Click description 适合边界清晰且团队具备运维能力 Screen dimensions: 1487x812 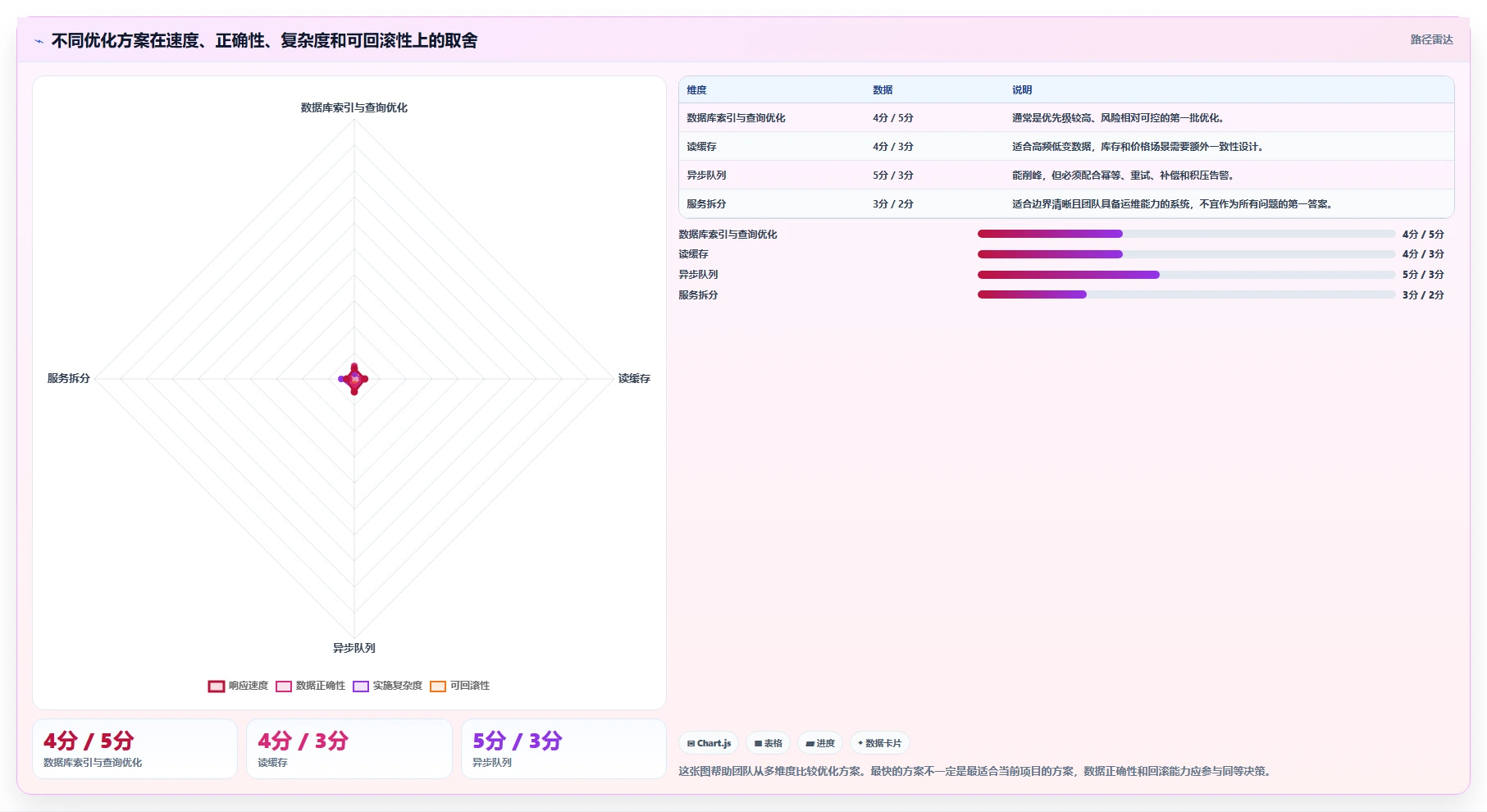(x=1172, y=204)
